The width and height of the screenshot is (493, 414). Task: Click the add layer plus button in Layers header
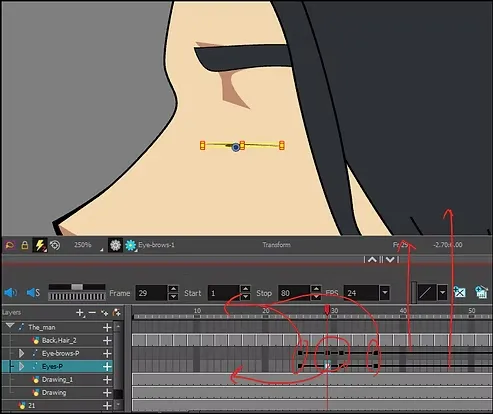pos(80,313)
